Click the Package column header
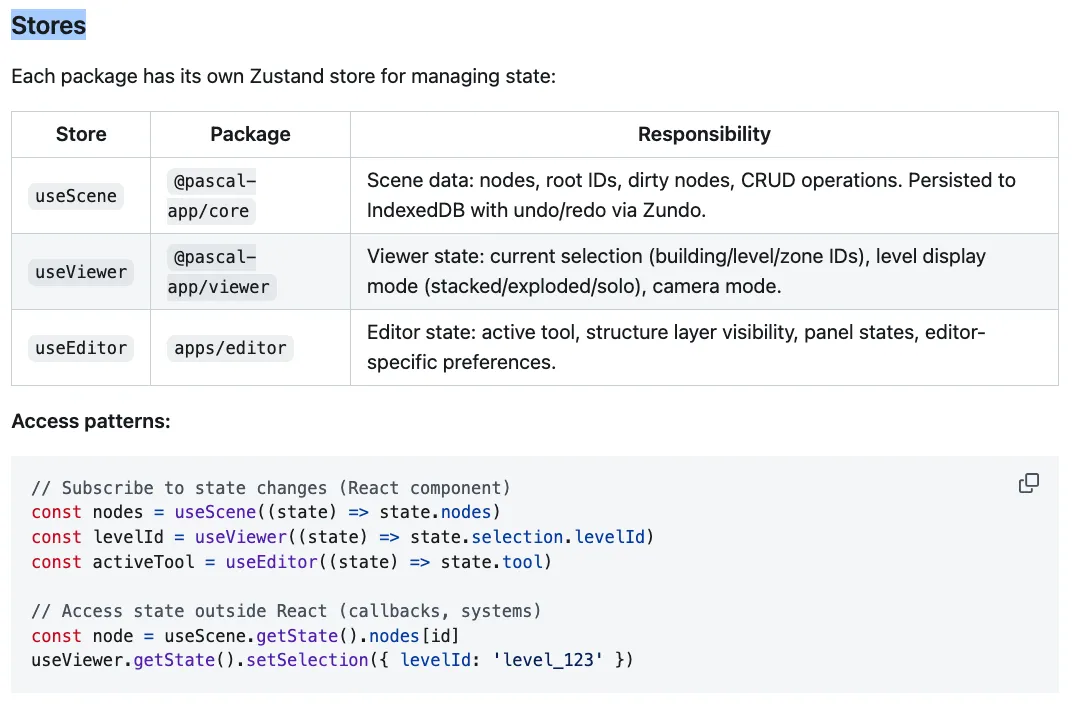 point(250,134)
